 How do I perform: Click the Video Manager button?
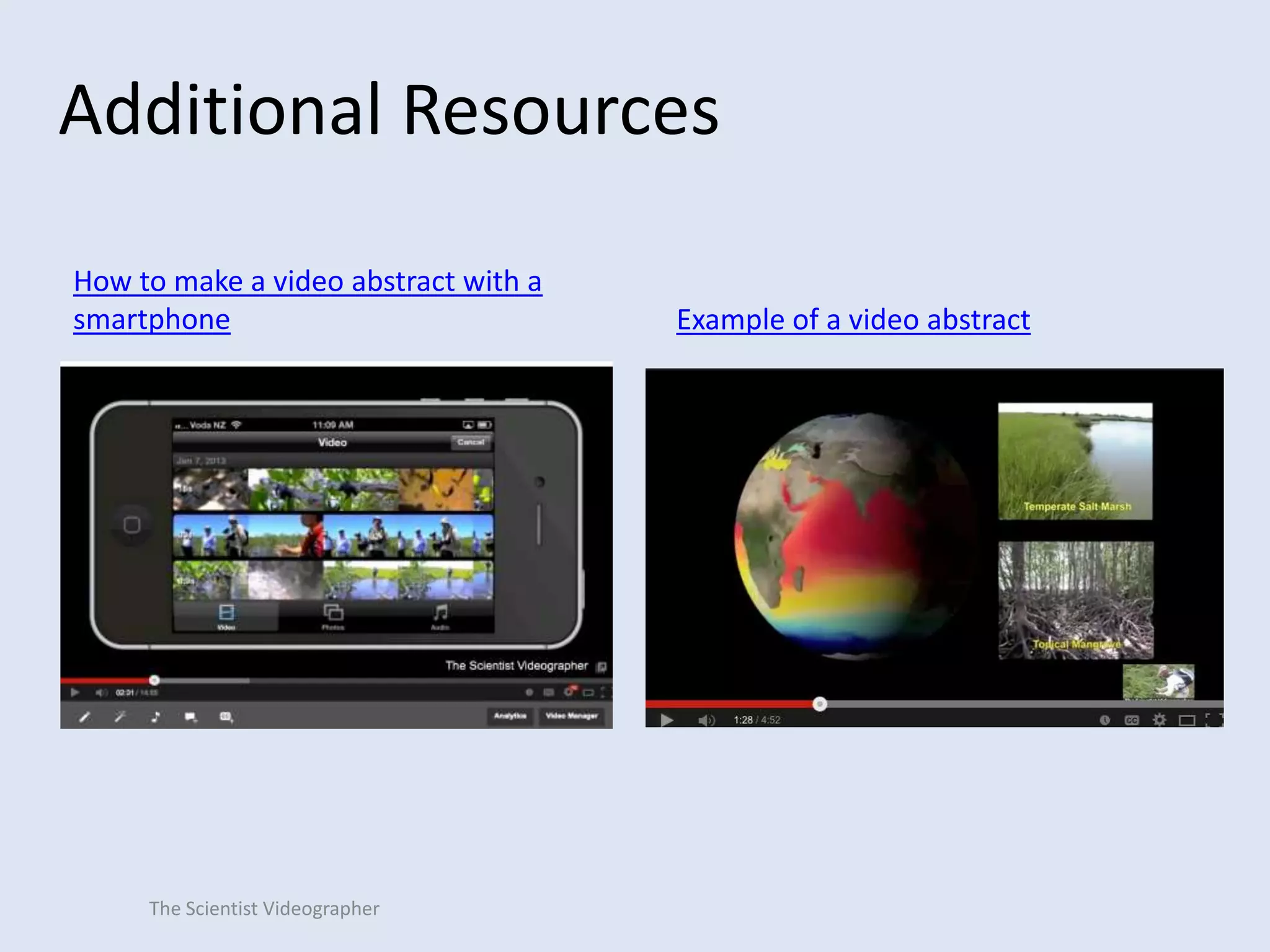pos(571,716)
